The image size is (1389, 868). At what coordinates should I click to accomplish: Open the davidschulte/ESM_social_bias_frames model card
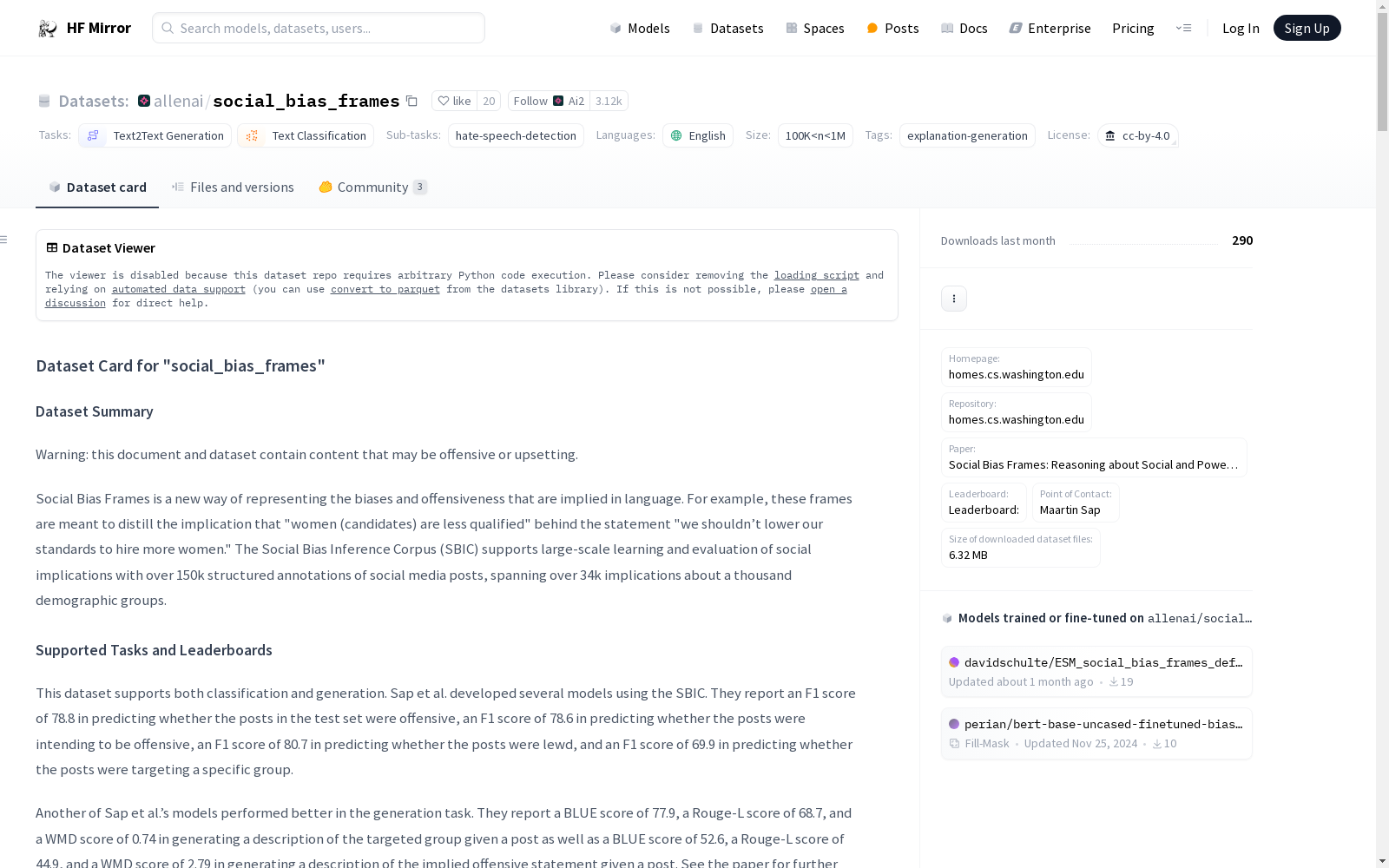click(1096, 672)
